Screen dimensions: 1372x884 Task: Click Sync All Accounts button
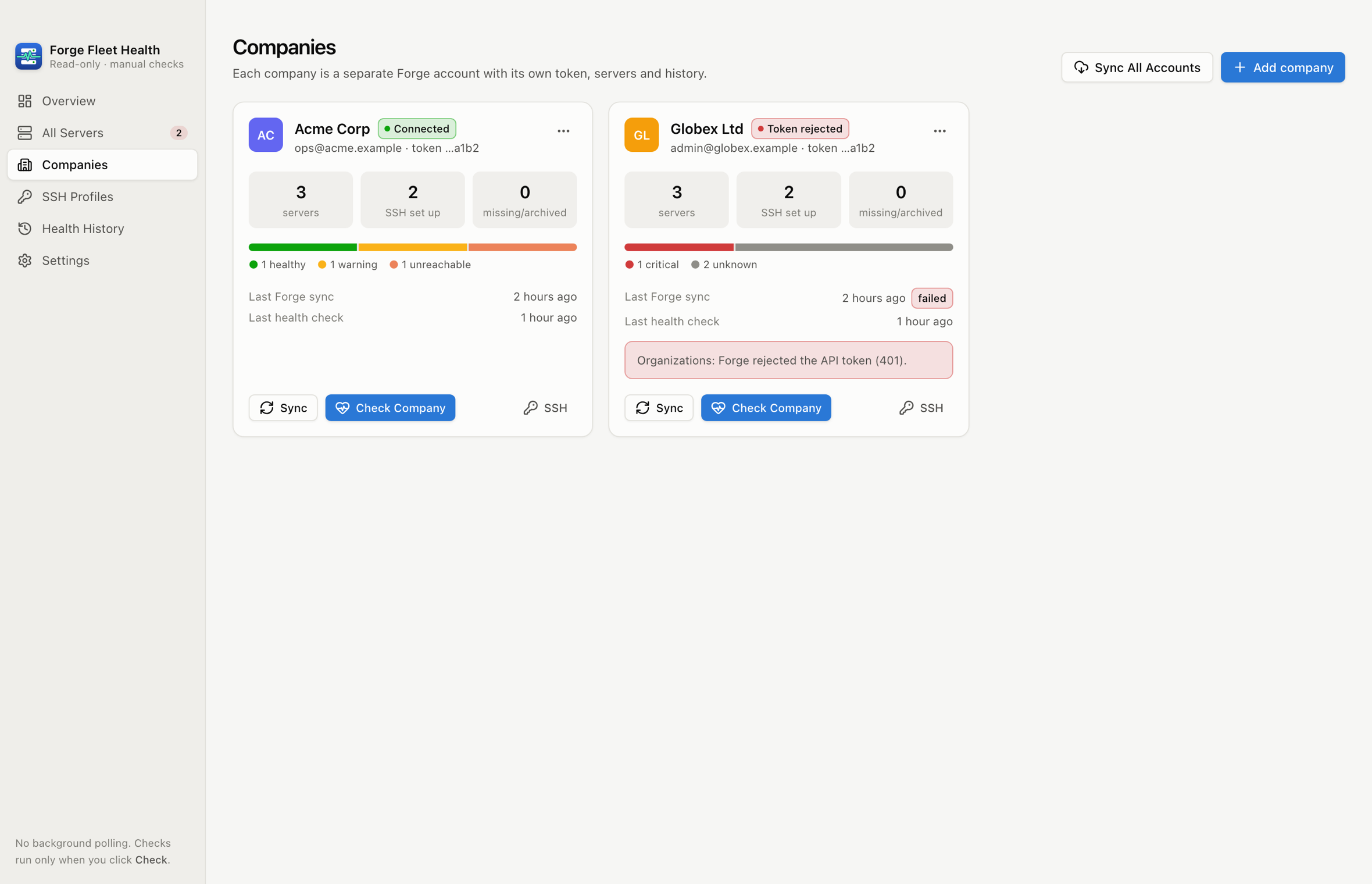point(1137,67)
